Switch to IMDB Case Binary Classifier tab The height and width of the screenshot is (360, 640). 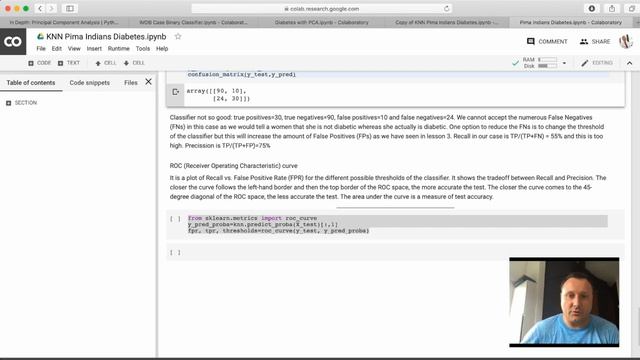click(193, 22)
